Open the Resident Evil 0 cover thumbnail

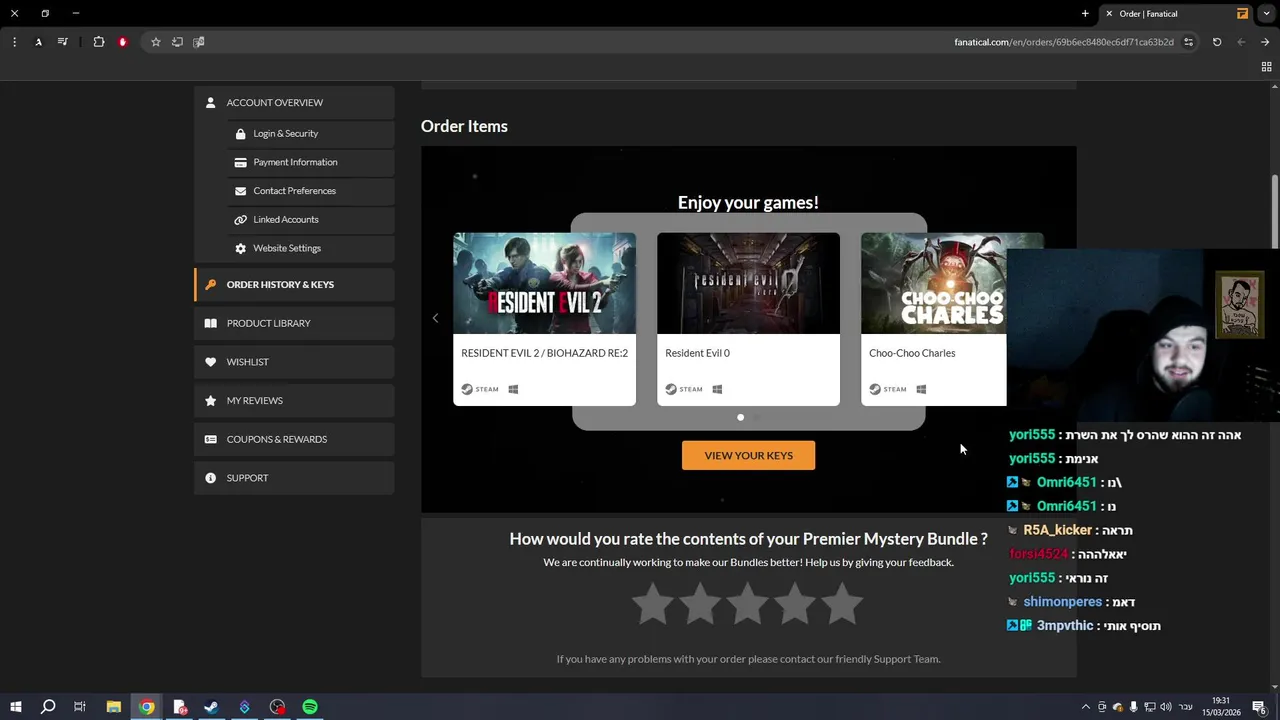click(x=748, y=283)
